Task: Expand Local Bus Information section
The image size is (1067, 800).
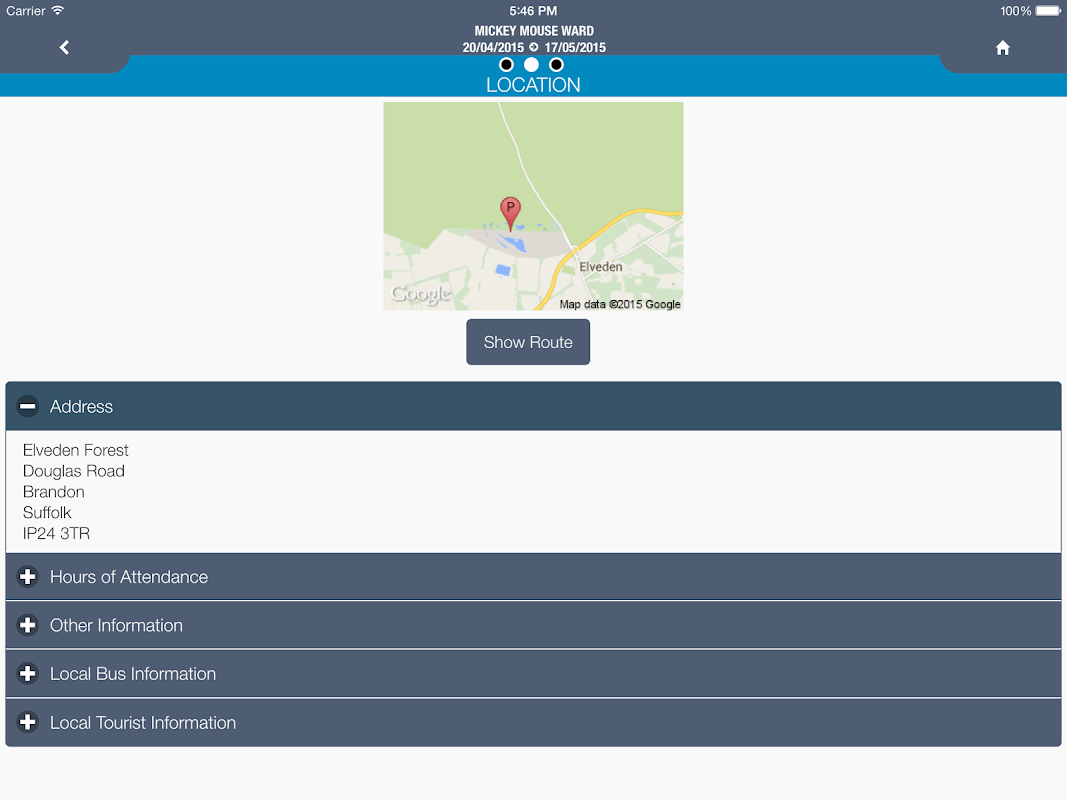Action: pyautogui.click(x=534, y=673)
